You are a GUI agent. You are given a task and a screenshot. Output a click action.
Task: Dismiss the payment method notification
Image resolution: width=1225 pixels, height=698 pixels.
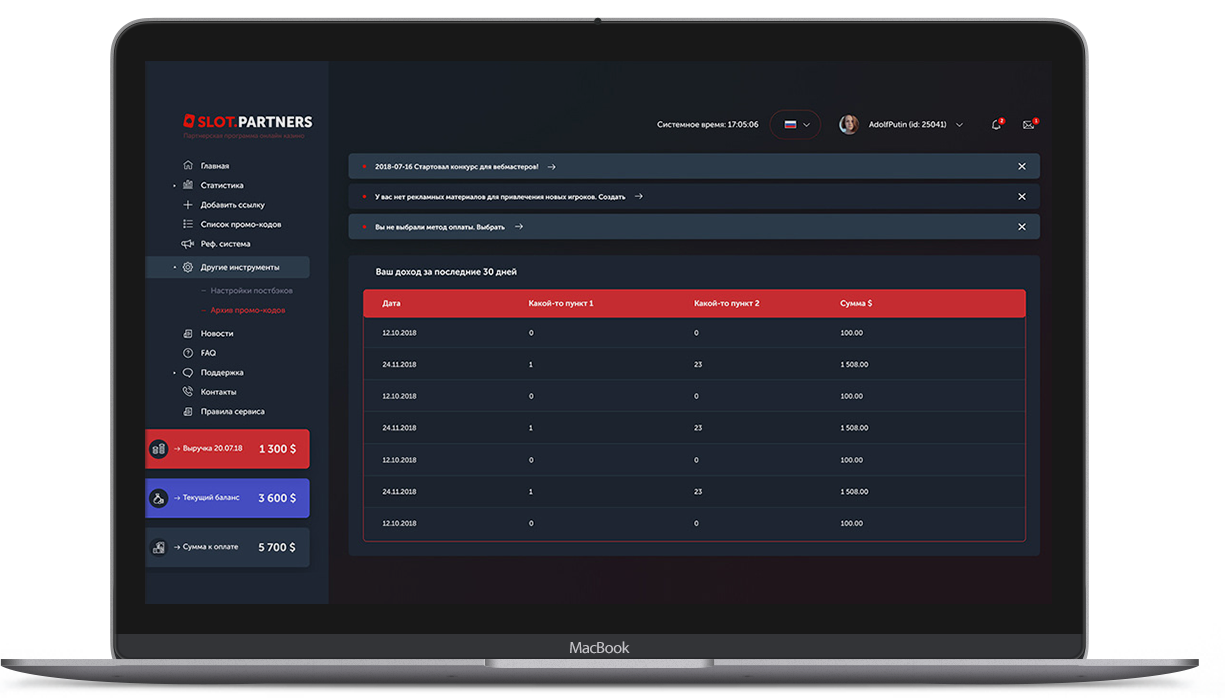1021,227
